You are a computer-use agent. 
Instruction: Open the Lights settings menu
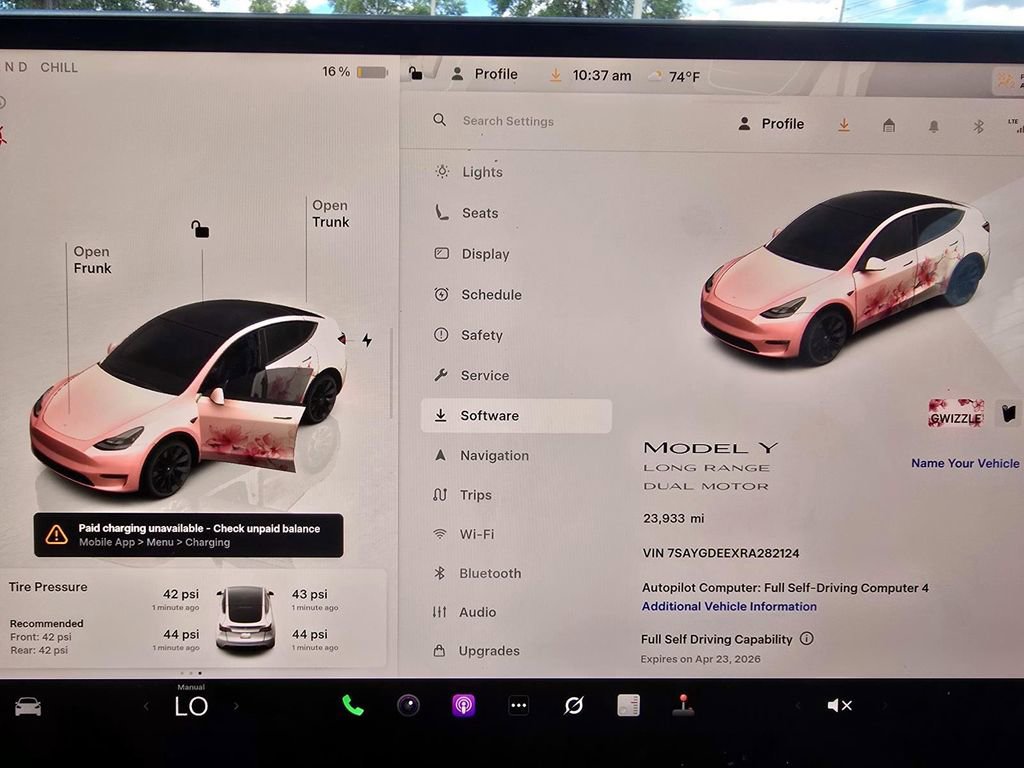click(x=469, y=172)
